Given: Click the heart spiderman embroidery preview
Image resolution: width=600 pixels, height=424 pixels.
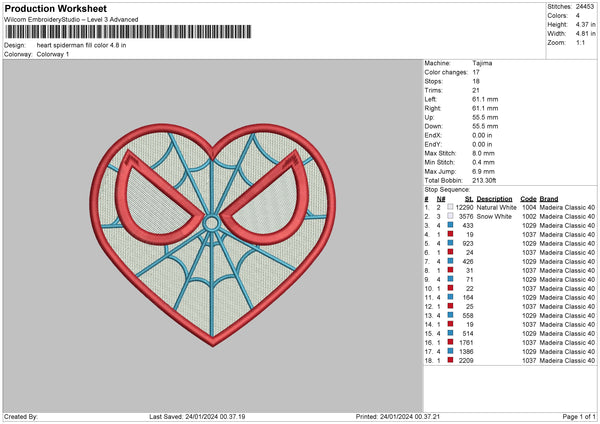Looking at the screenshot, I should point(213,235).
